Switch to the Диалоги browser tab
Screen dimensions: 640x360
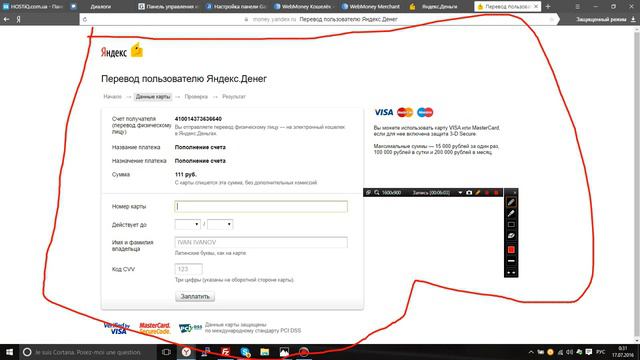coord(100,7)
